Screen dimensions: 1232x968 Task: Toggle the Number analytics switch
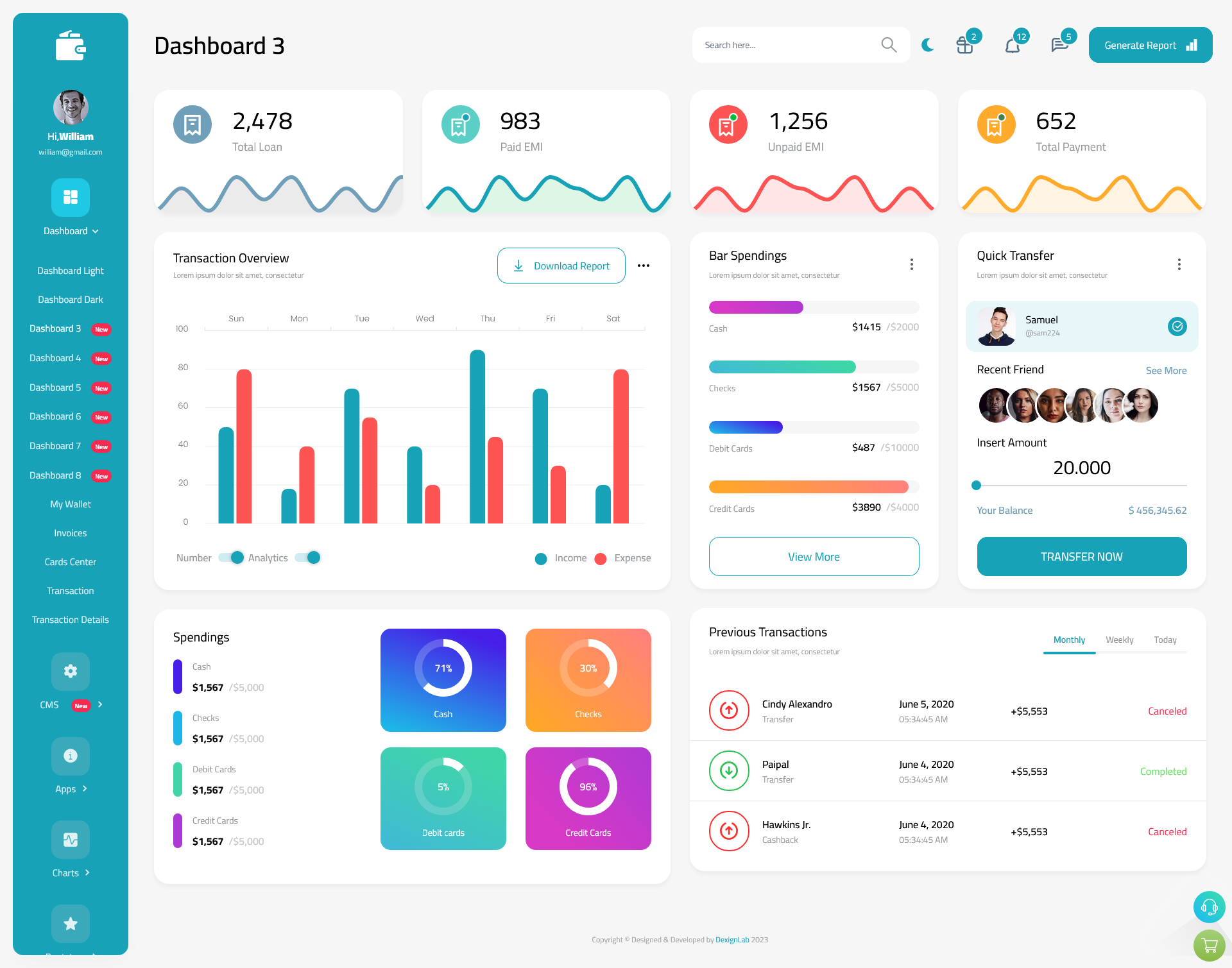tap(230, 557)
